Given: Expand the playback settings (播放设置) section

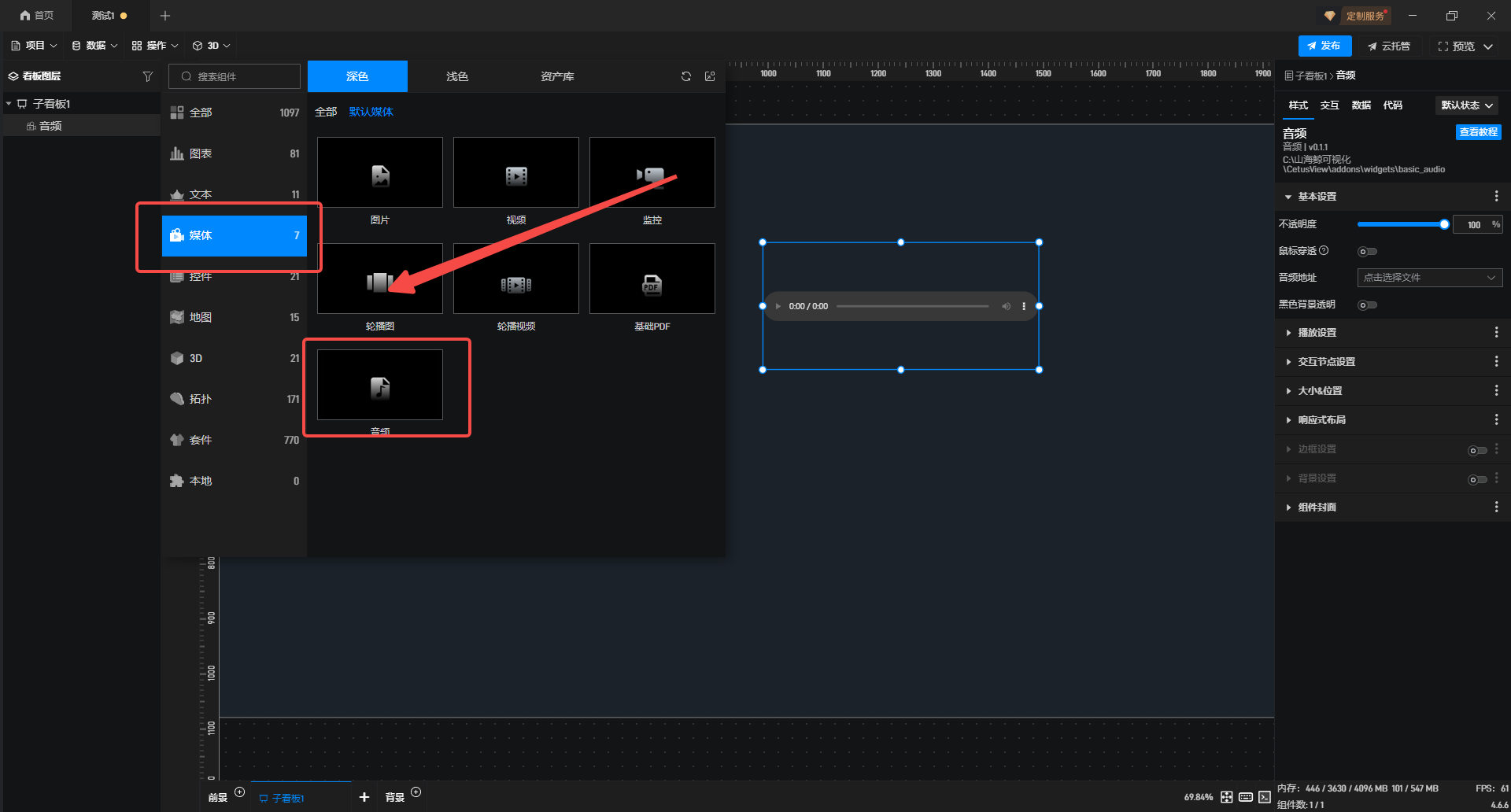Looking at the screenshot, I should point(1317,333).
